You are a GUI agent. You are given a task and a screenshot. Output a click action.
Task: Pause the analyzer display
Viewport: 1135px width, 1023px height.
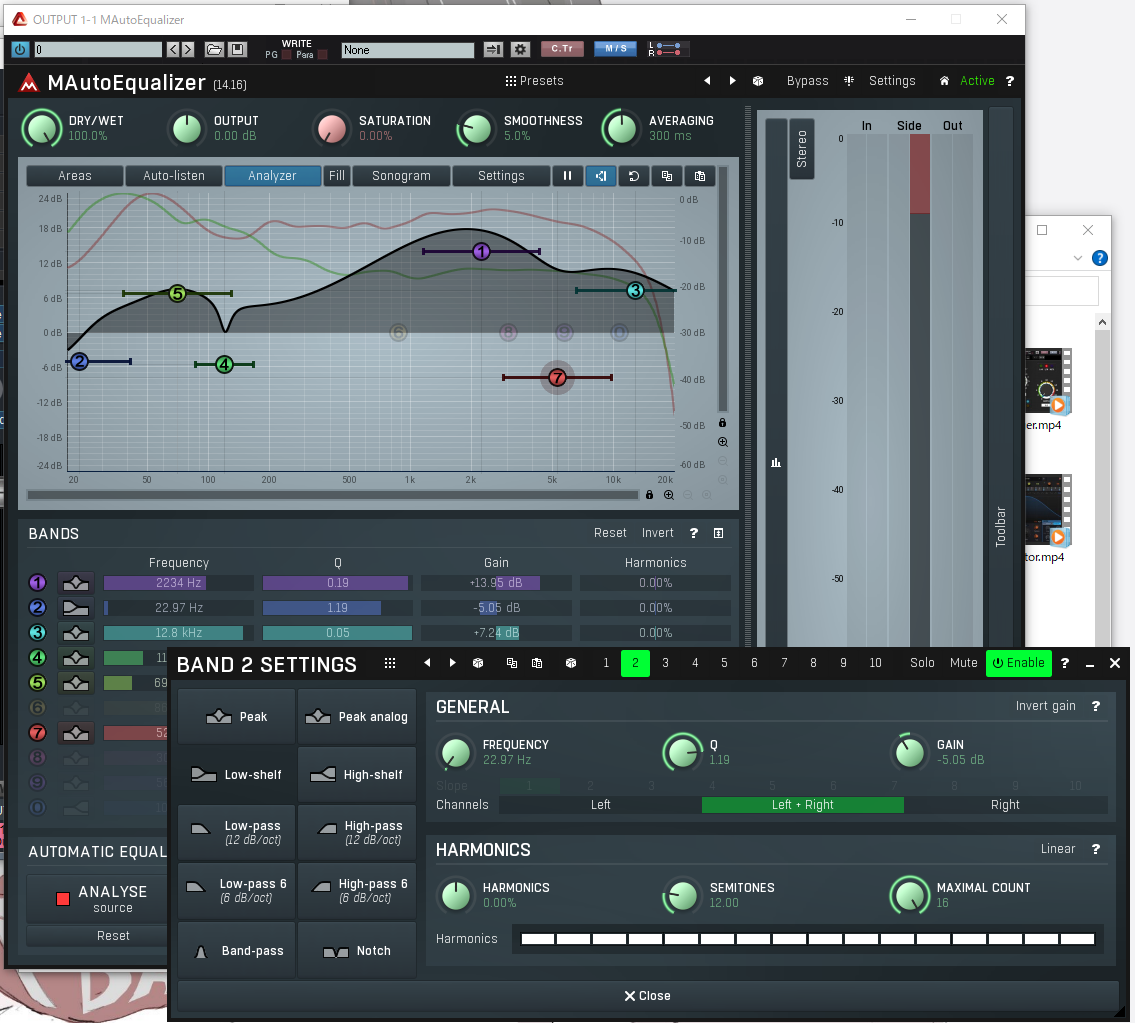(x=567, y=175)
